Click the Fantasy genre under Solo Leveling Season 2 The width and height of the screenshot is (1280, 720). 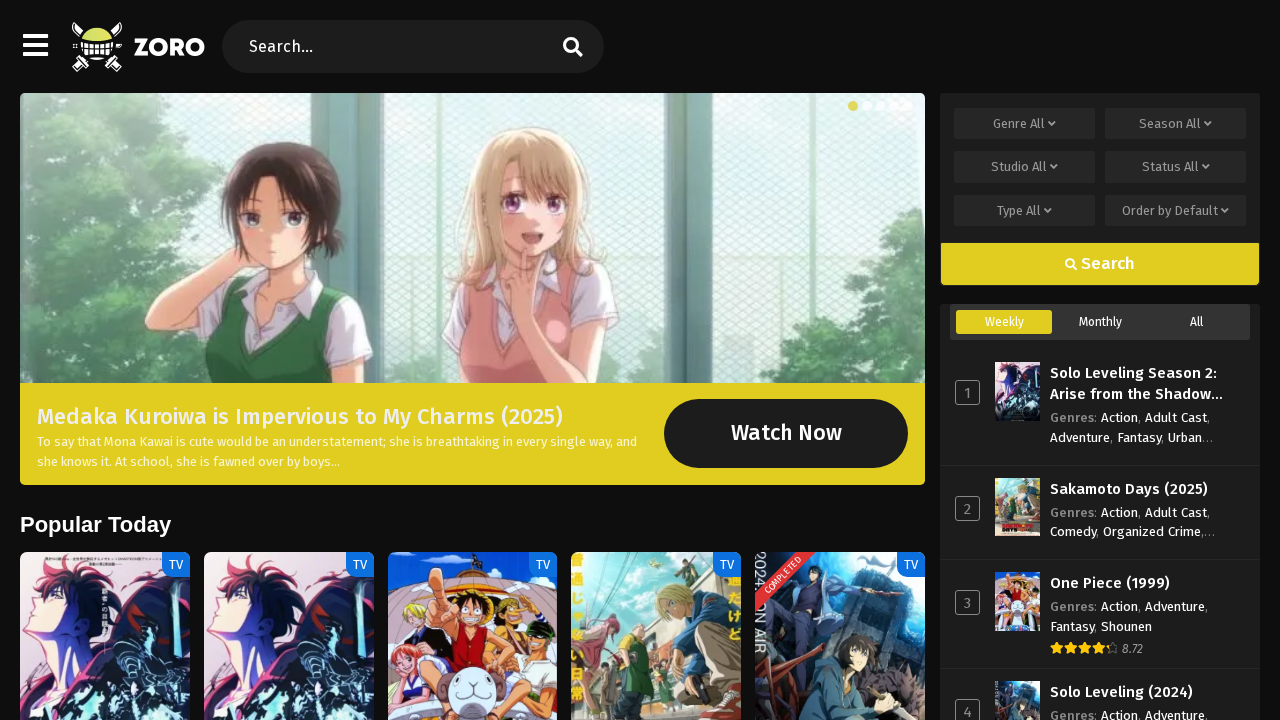[1139, 437]
